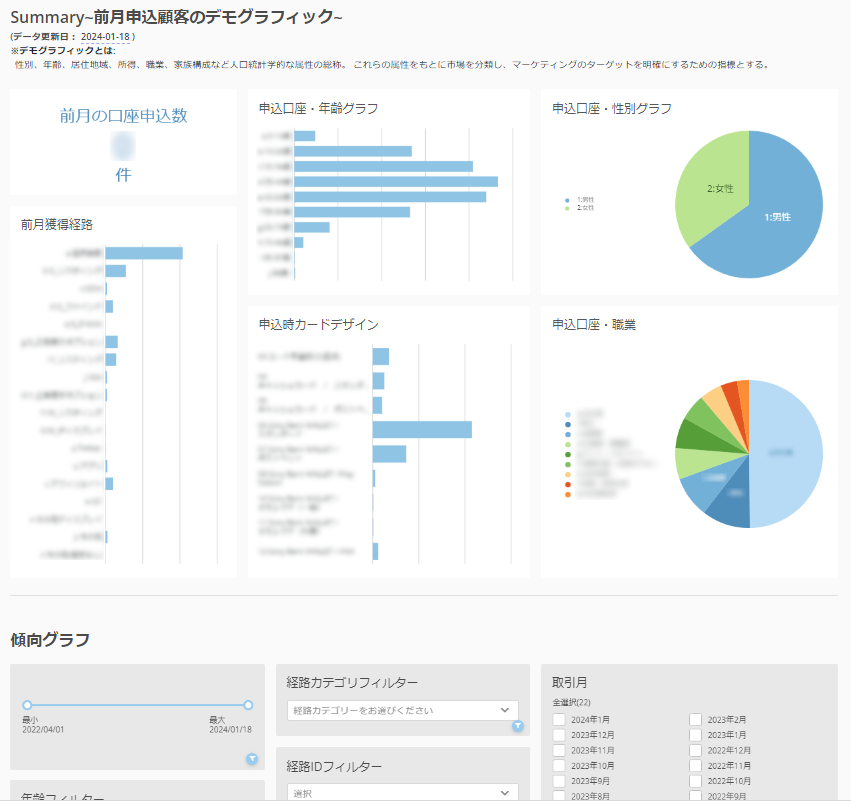The image size is (851, 801).
Task: Enable the 2022年12月 checkbox
Action: pos(695,750)
